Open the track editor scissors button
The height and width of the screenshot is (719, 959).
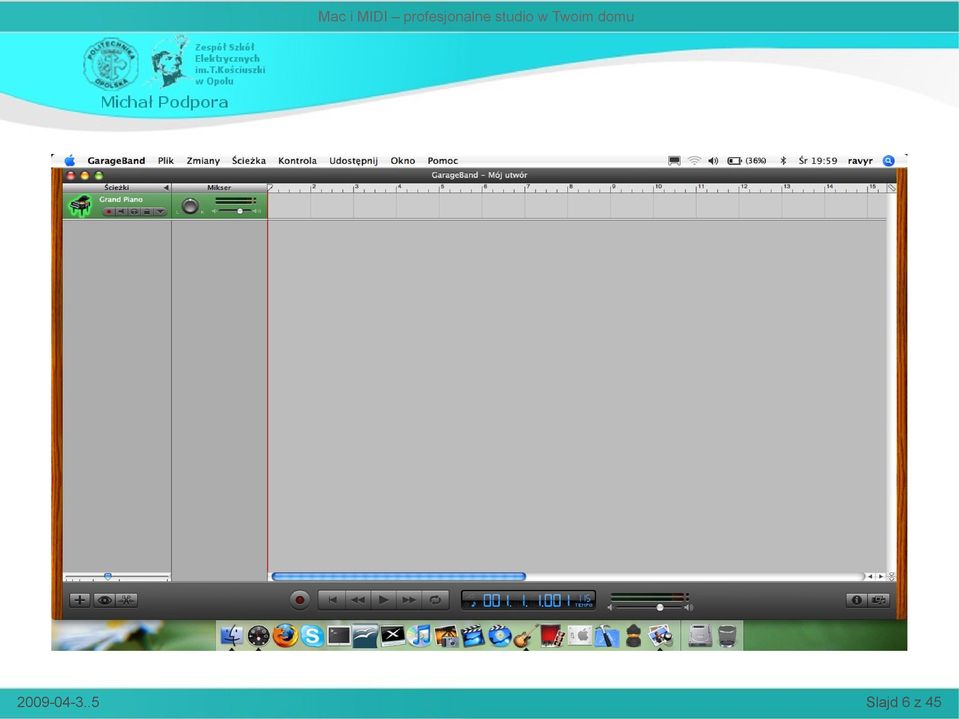point(126,600)
